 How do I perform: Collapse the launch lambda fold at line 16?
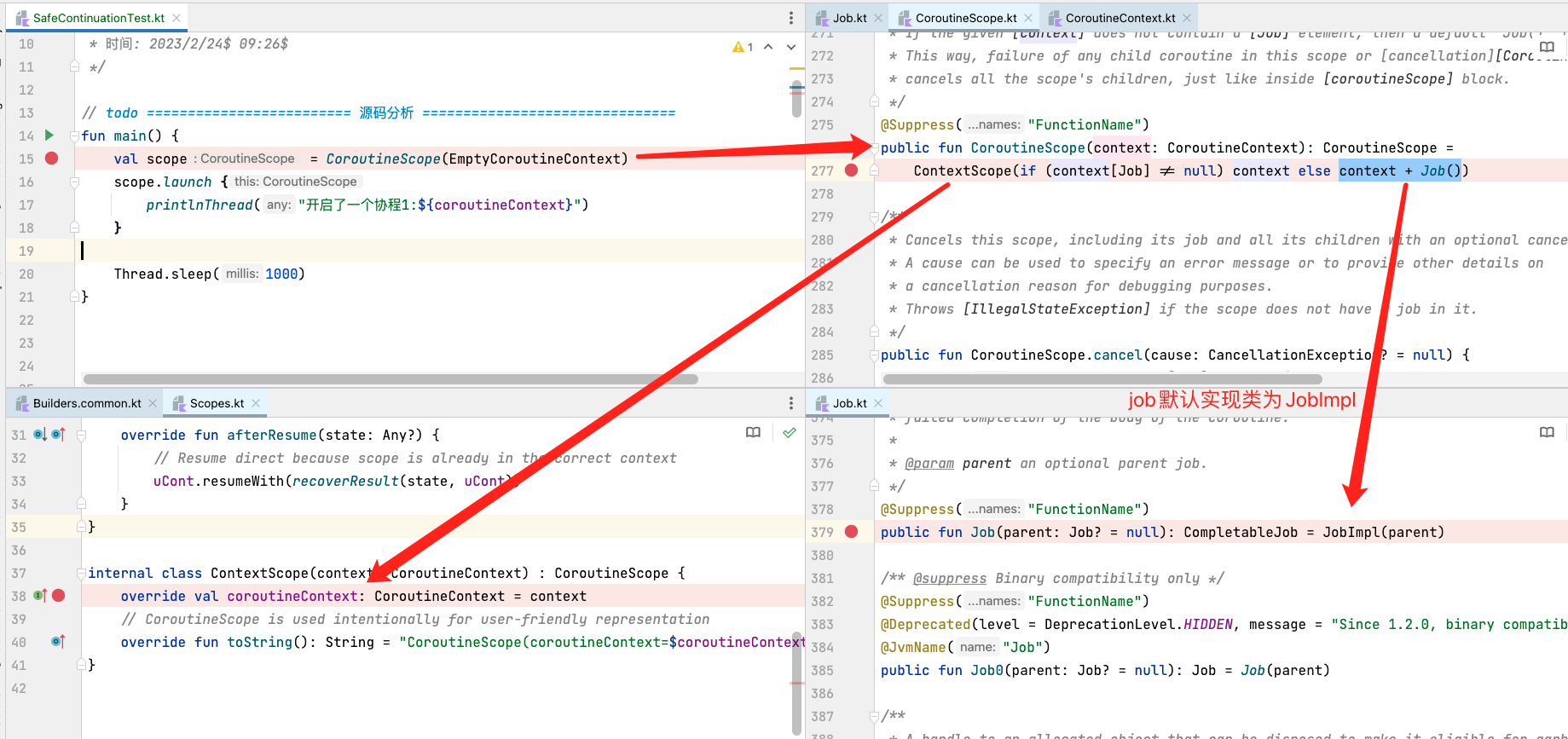(x=75, y=182)
